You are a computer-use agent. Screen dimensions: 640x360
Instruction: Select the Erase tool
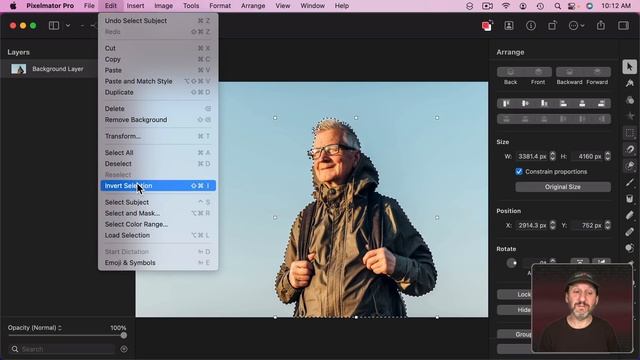click(629, 215)
